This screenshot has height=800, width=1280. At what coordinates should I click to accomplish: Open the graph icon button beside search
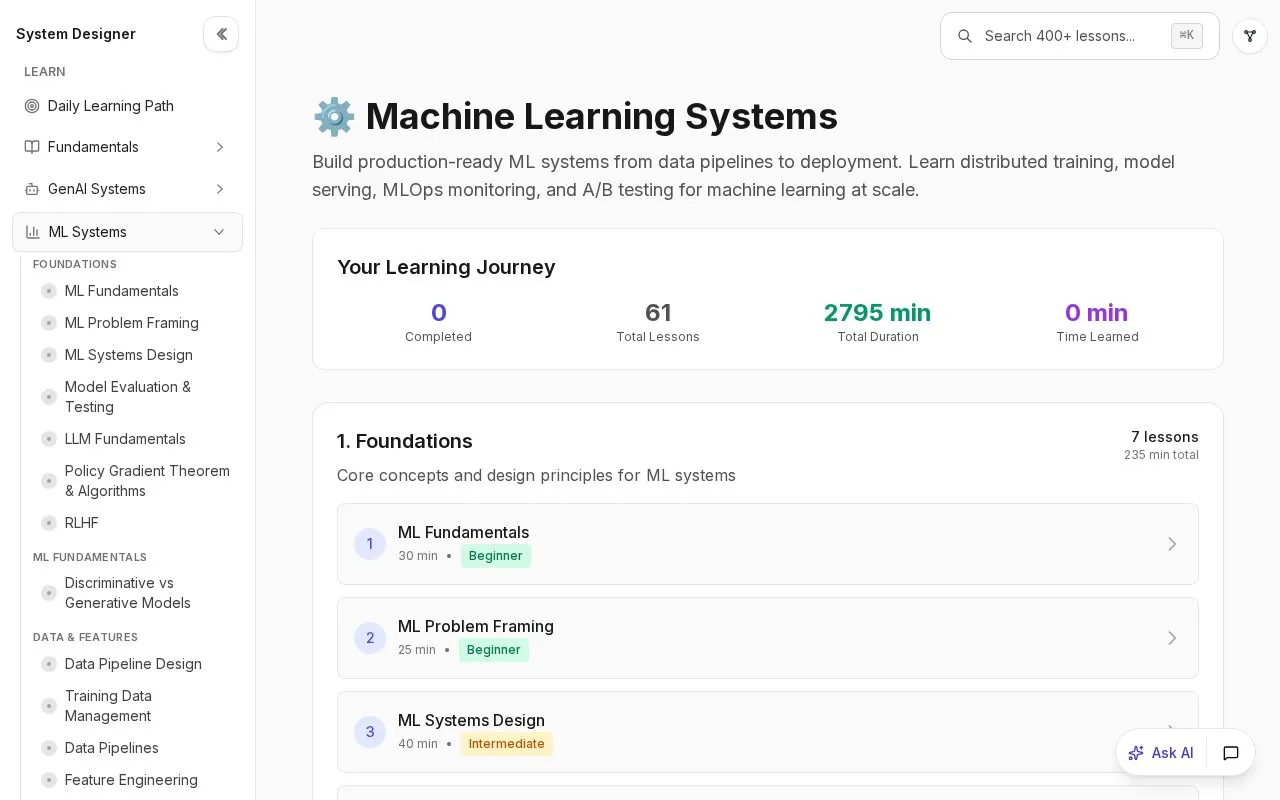[x=1250, y=36]
